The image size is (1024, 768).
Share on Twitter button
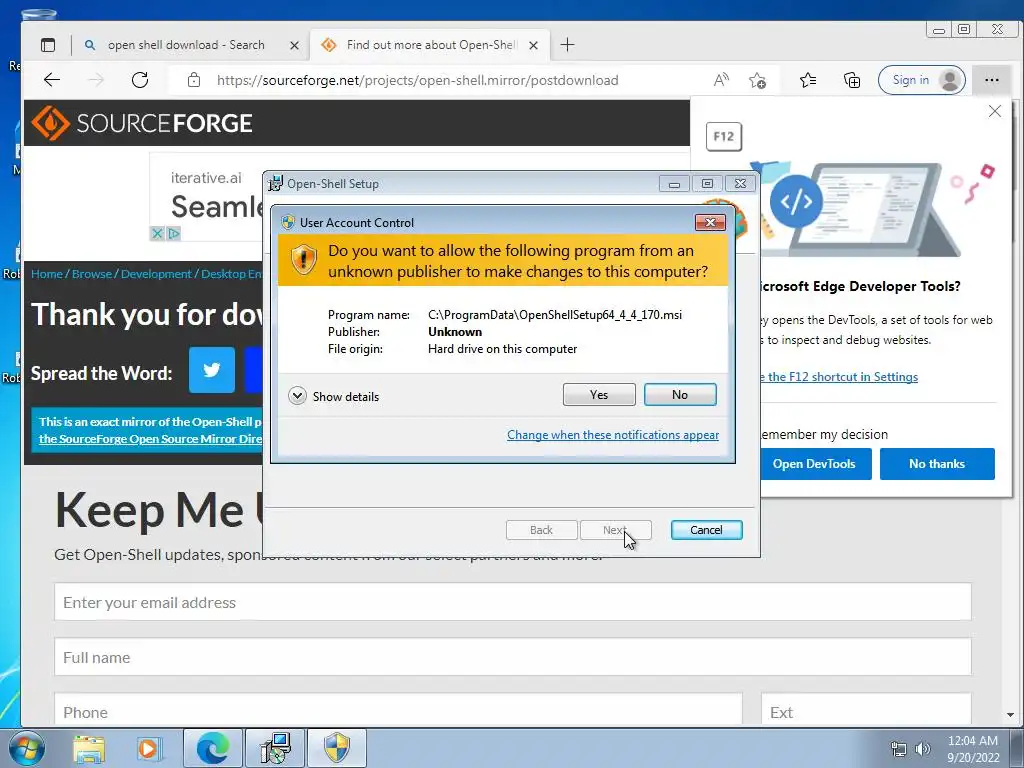coord(212,370)
